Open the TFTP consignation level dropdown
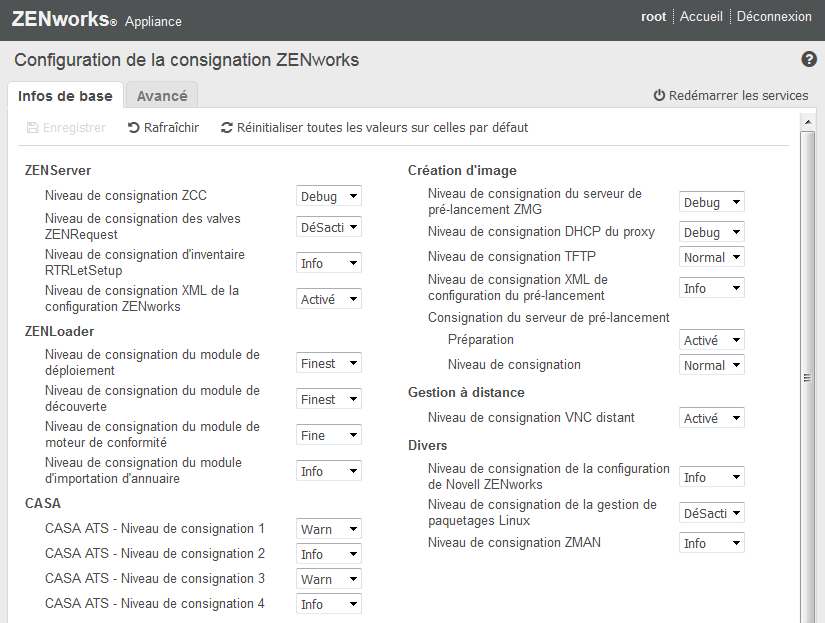Screen dimensions: 825x623 click(x=711, y=258)
